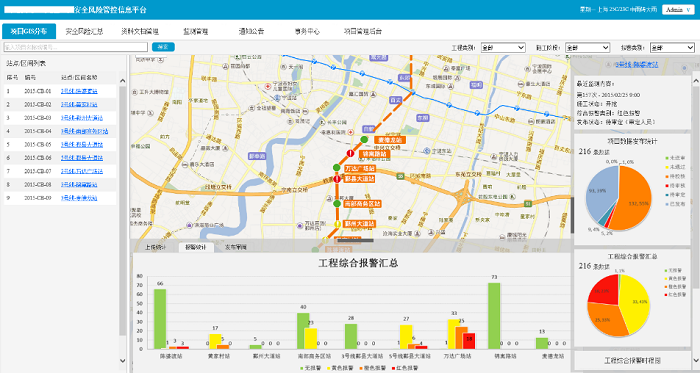Viewport: 700px width, 373px height.
Task: Switch to the 通知公告 tab
Action: tap(251, 31)
